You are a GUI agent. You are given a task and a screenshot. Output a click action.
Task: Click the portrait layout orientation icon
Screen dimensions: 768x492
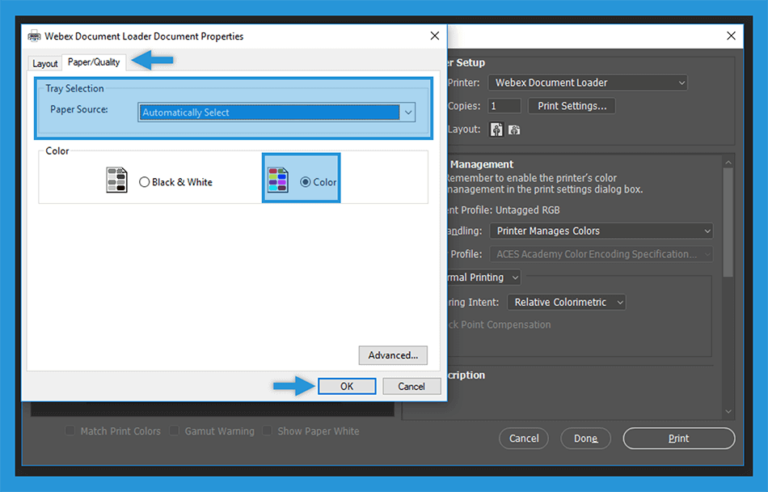click(496, 130)
